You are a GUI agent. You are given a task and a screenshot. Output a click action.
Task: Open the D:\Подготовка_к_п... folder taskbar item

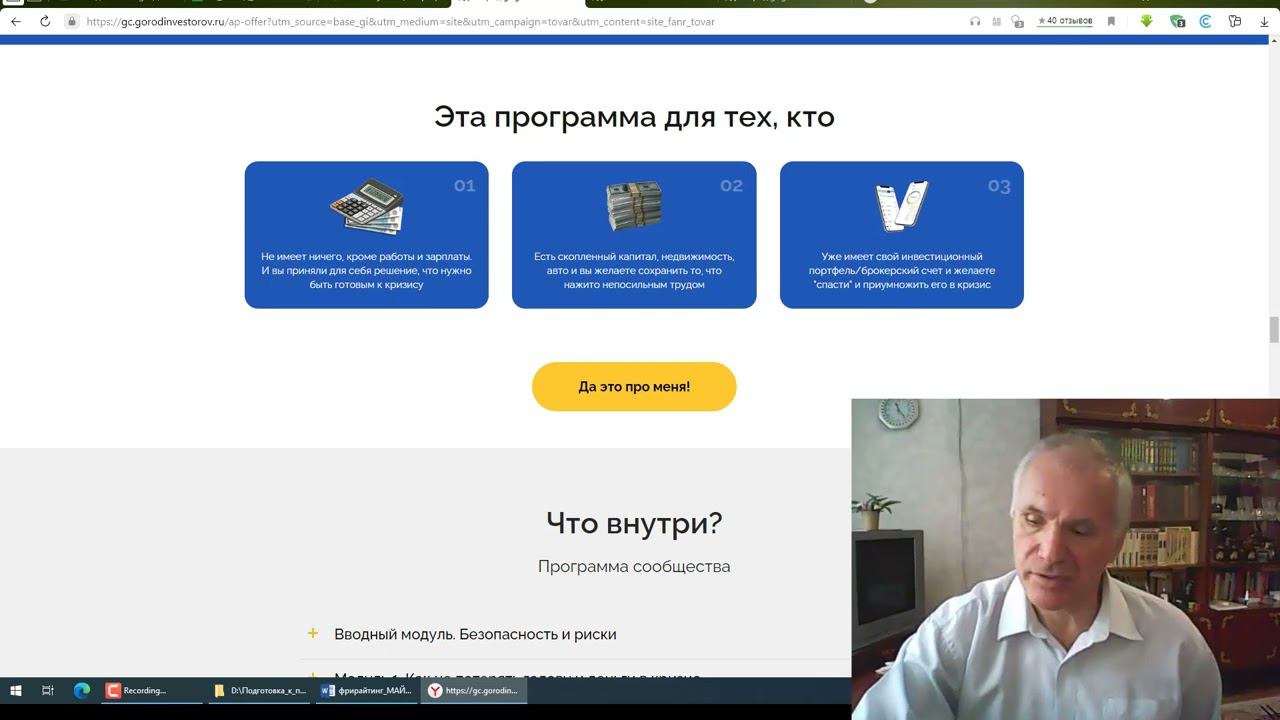click(x=260, y=690)
